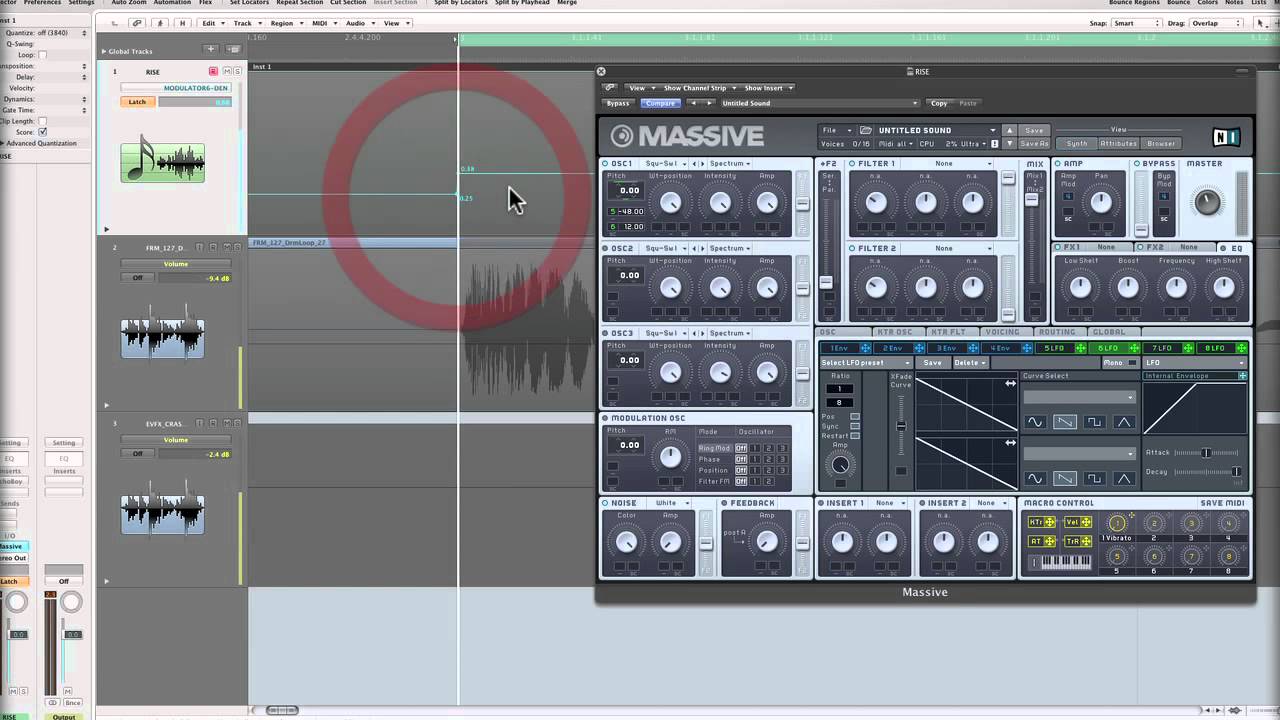This screenshot has width=1280, height=720.
Task: Click the XFade Curve slider
Action: 901,428
